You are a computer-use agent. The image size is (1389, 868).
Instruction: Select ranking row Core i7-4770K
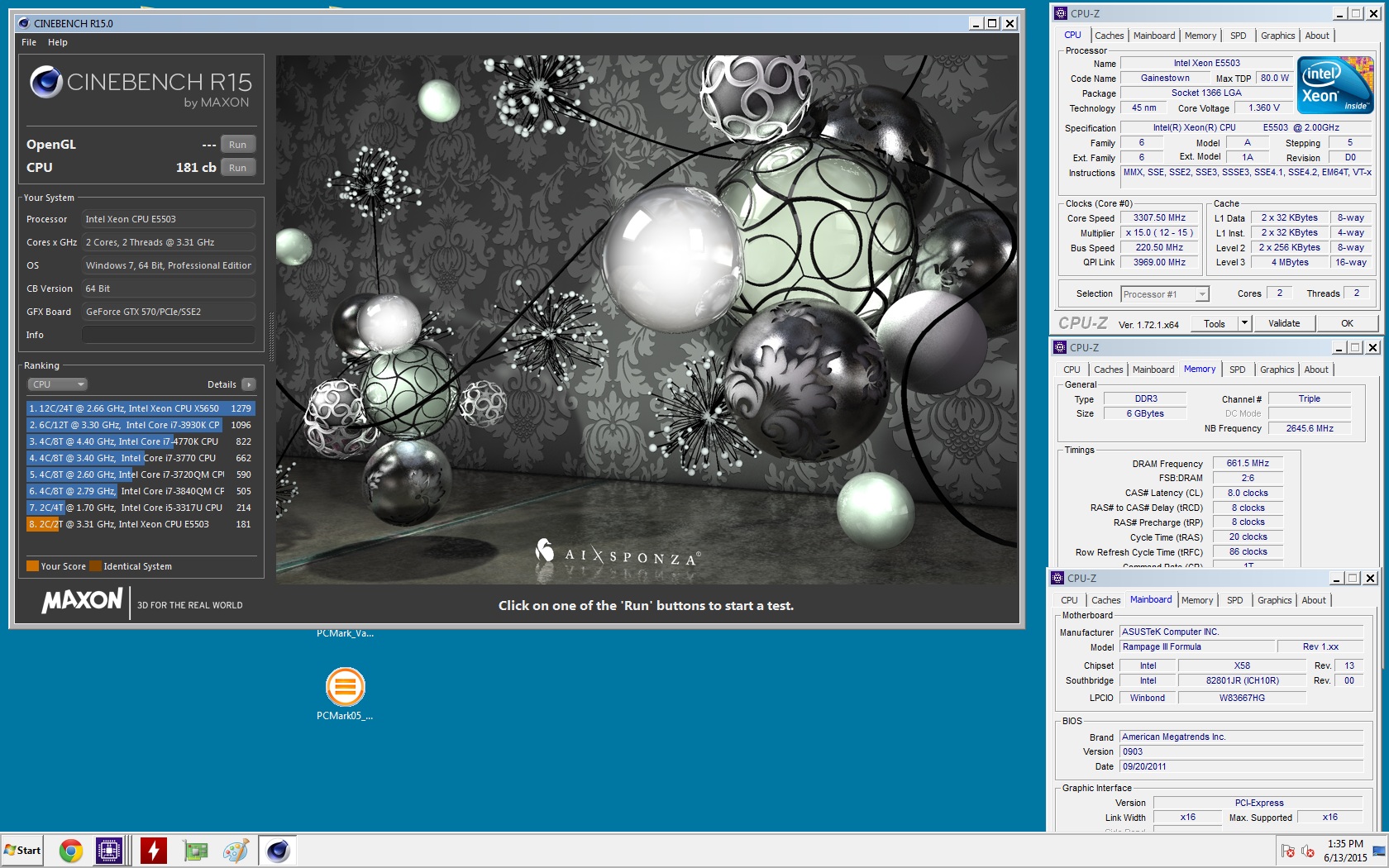(x=141, y=441)
